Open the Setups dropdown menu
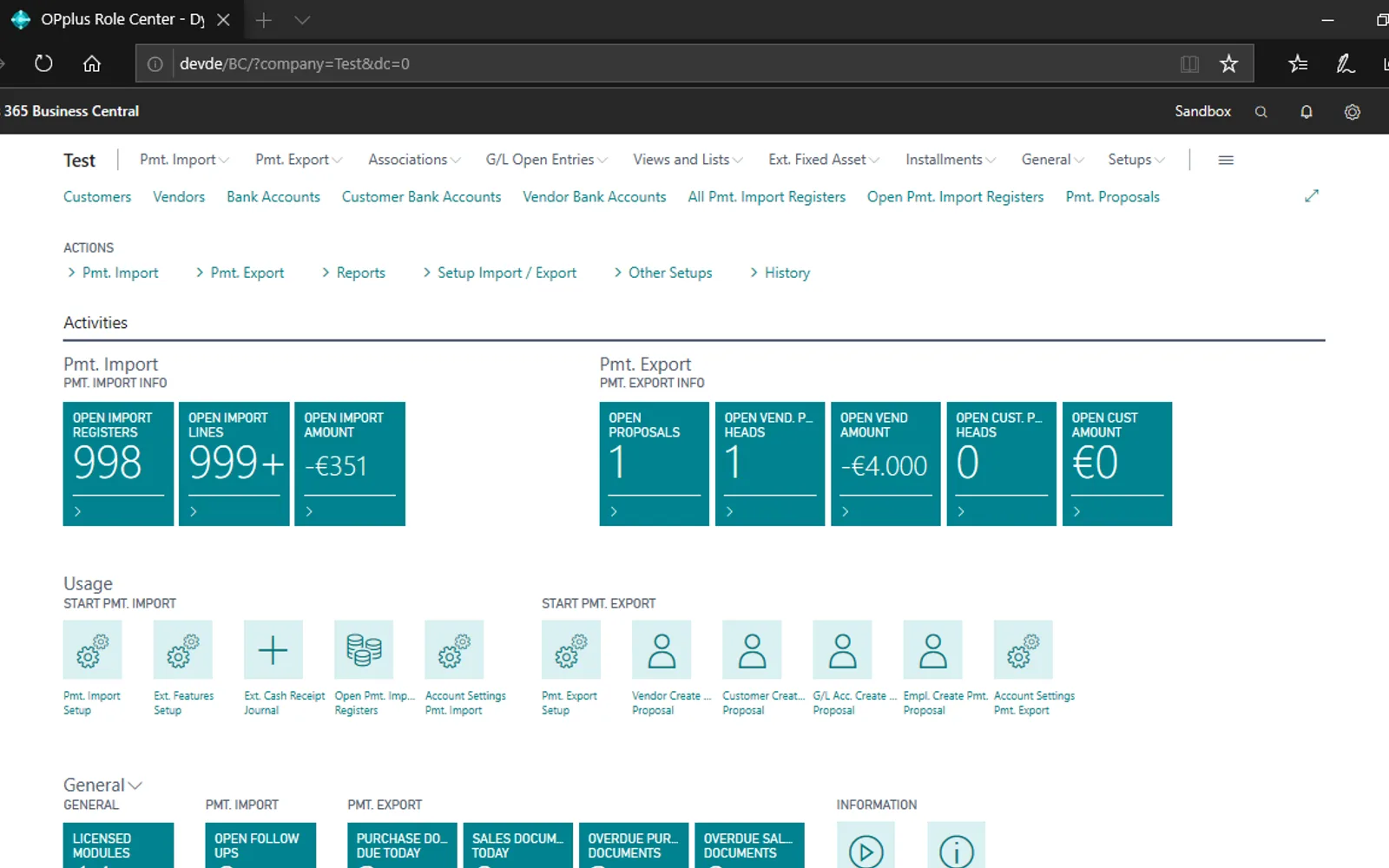 click(x=1136, y=160)
